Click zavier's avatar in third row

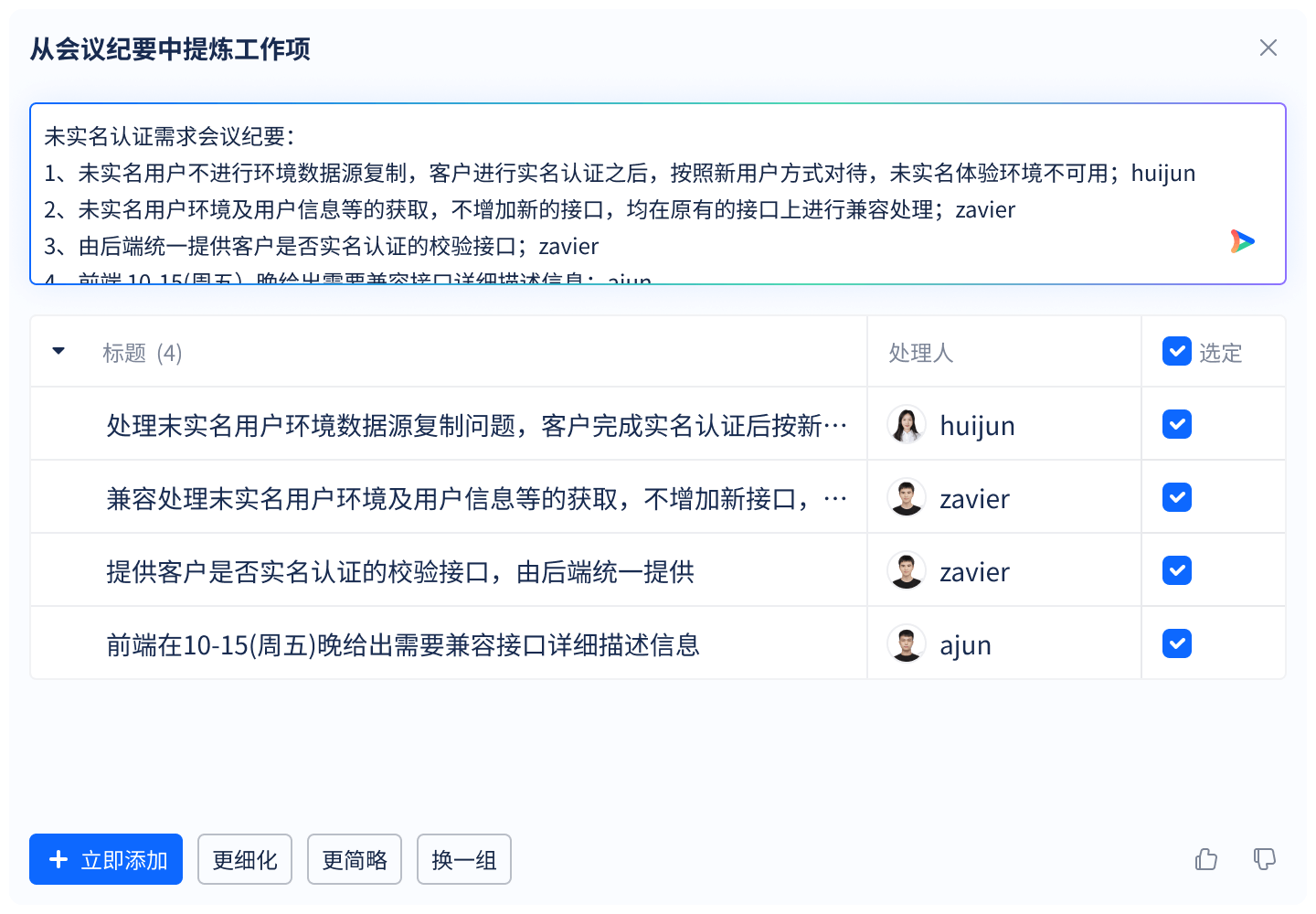point(907,571)
